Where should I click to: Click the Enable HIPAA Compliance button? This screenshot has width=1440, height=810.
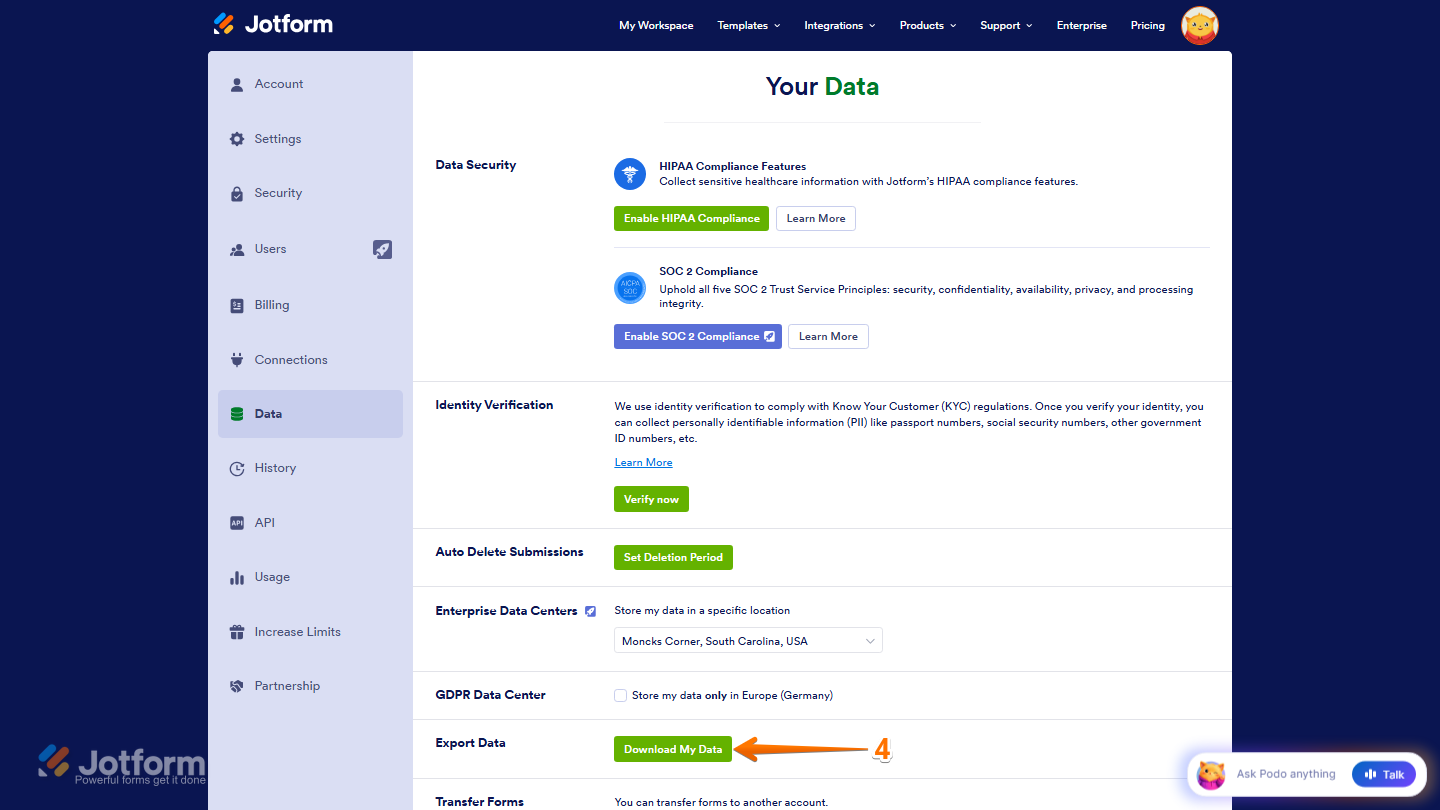[x=691, y=219]
